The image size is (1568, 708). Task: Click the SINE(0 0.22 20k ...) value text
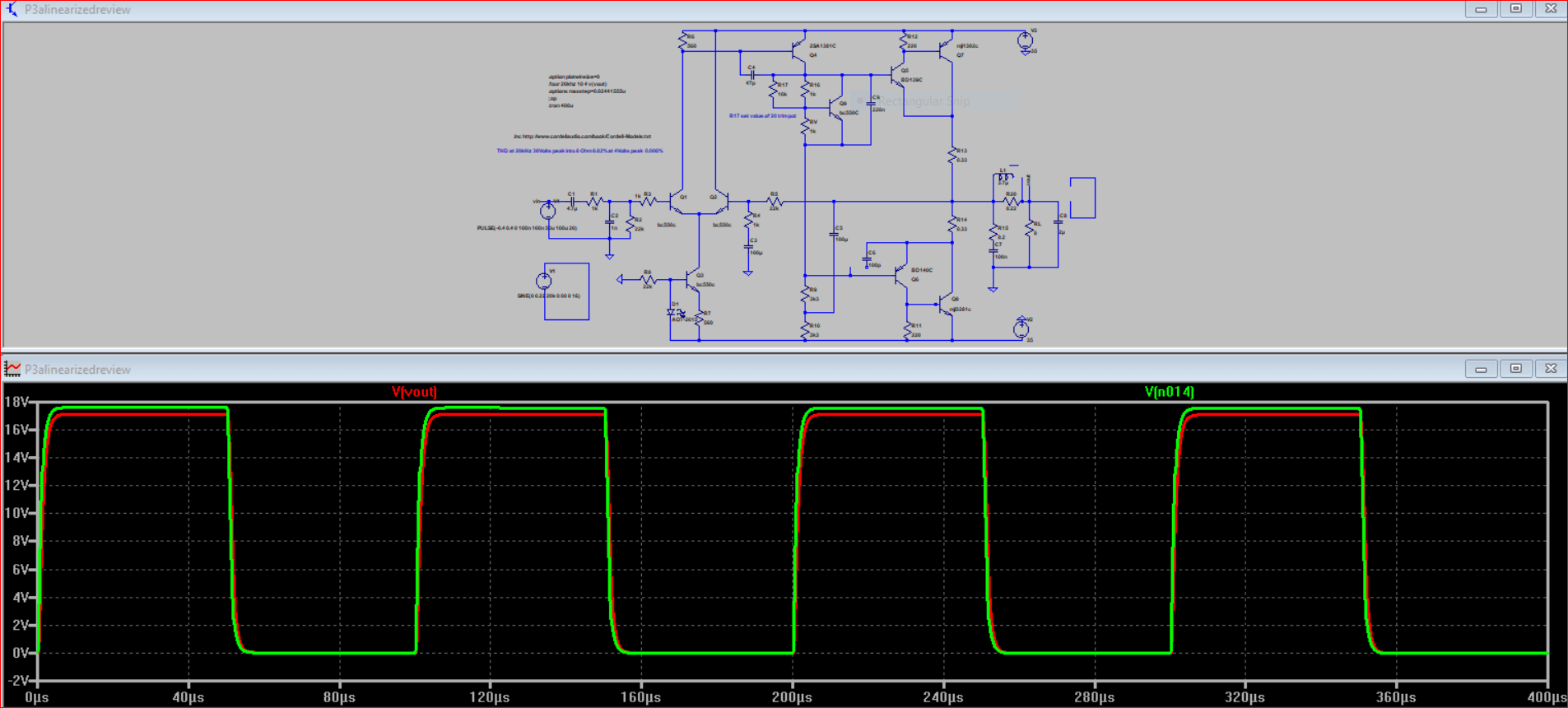(x=548, y=296)
